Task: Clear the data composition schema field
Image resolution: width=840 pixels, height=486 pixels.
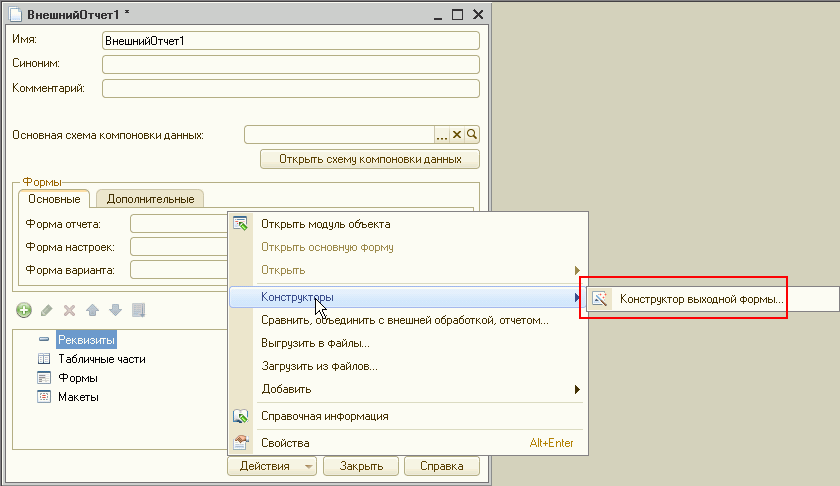Action: coord(456,134)
